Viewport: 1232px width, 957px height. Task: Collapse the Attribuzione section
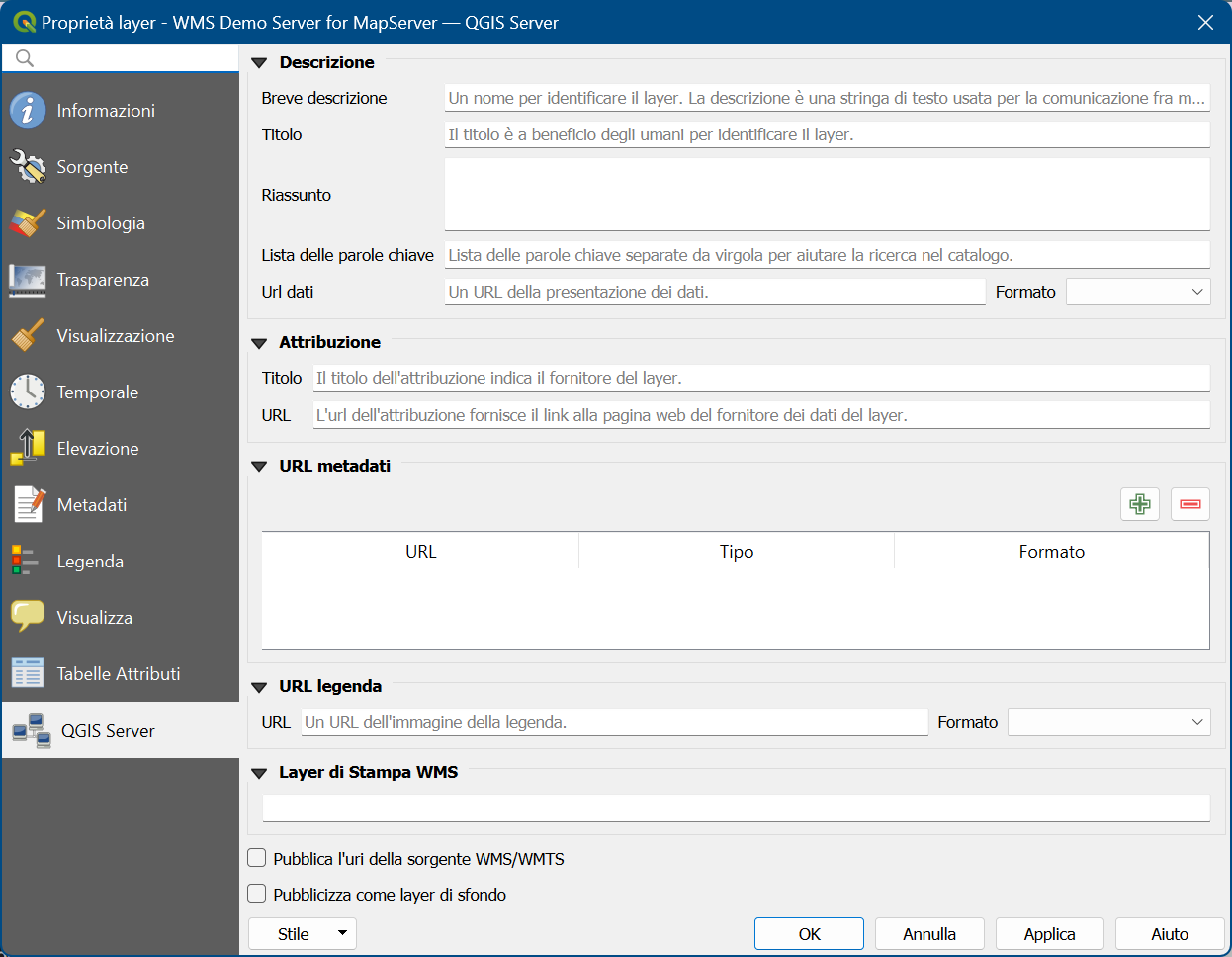(260, 343)
